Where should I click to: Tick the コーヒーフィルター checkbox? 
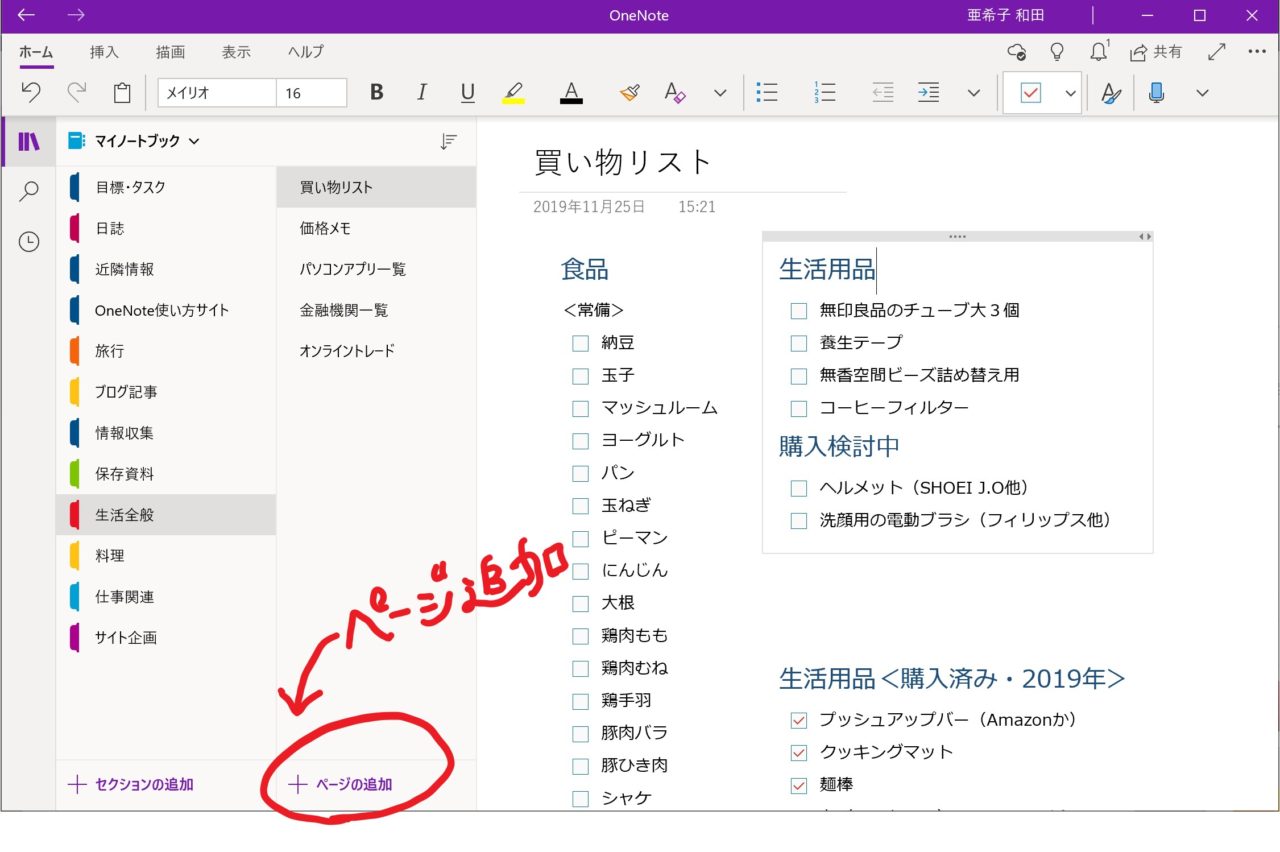pos(798,408)
